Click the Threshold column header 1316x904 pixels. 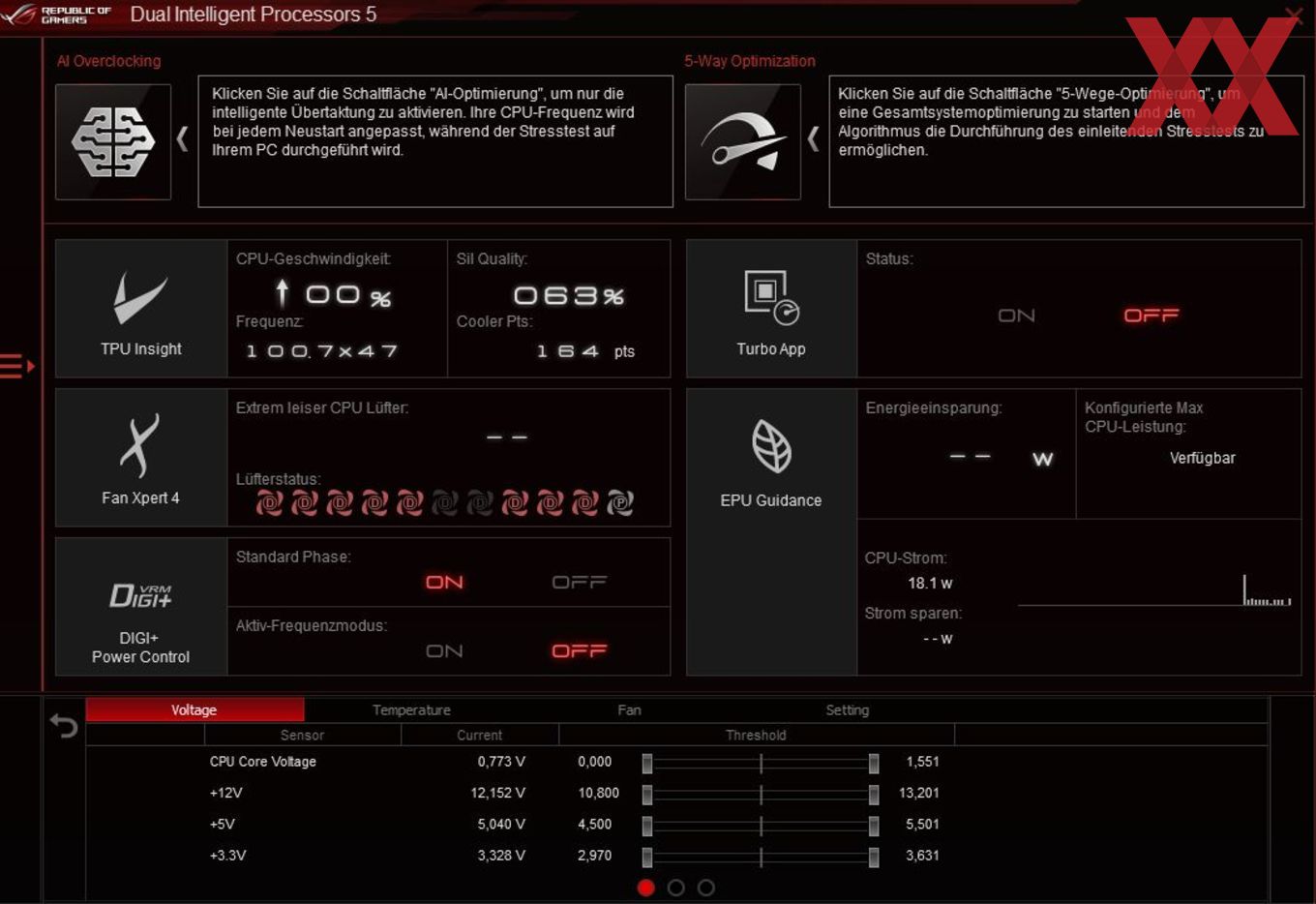pos(757,735)
